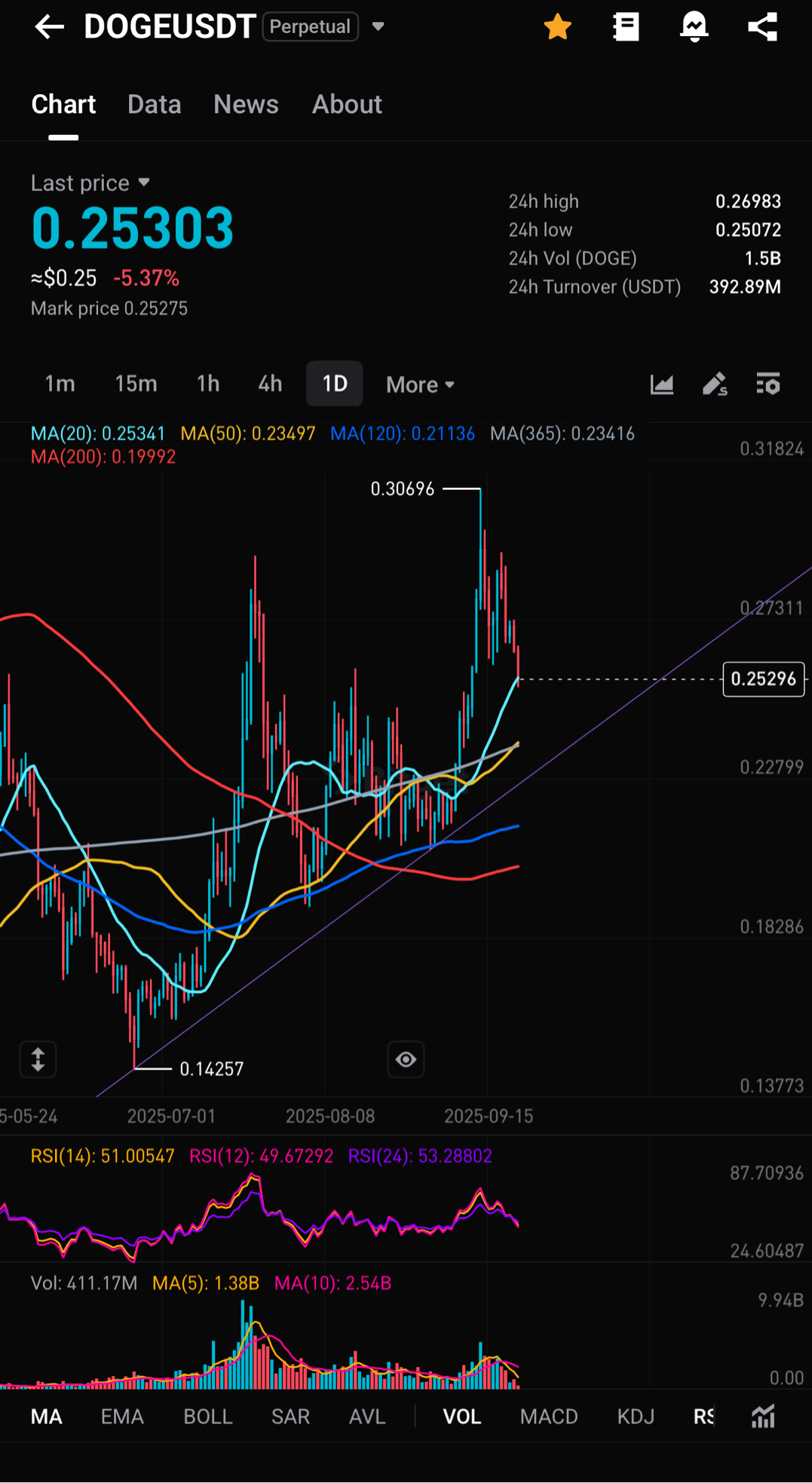Image resolution: width=812 pixels, height=1483 pixels.
Task: Tap the vertical chart expand icon
Action: [38, 1059]
